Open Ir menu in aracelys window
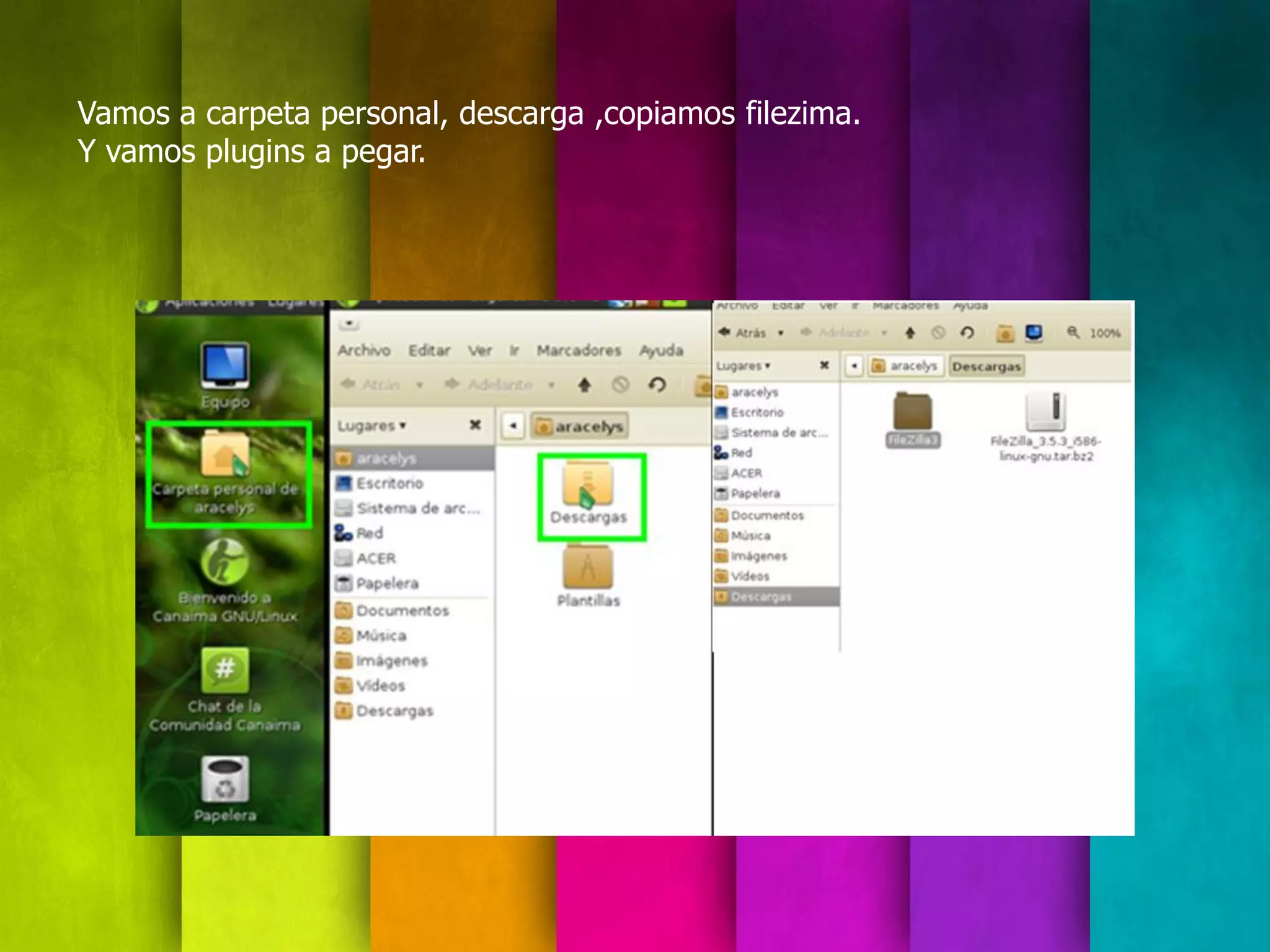 (x=514, y=350)
